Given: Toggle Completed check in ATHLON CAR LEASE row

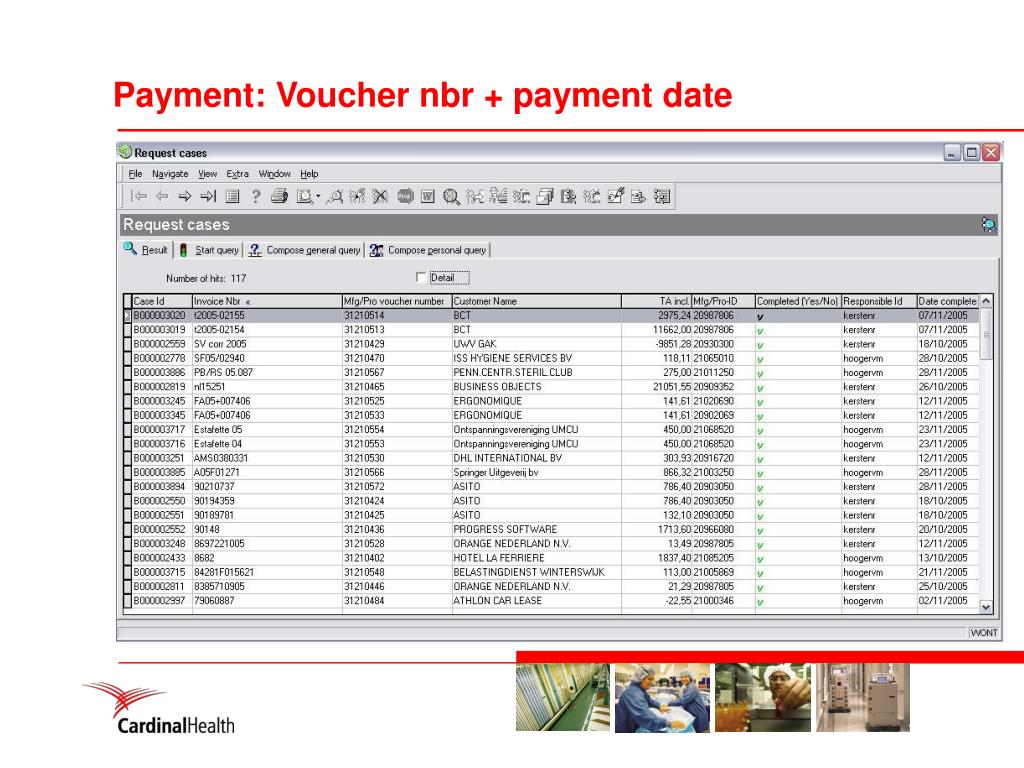Looking at the screenshot, I should click(760, 602).
